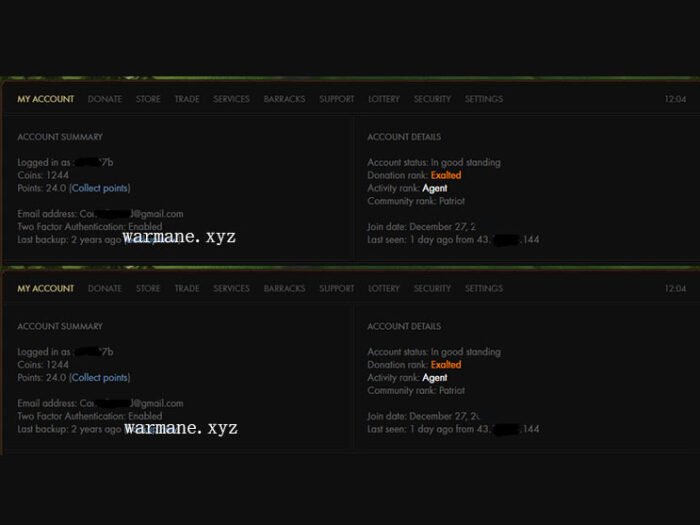The image size is (700, 525).
Task: Click 'Logged in as' line in lower panel
Action: [x=65, y=352]
